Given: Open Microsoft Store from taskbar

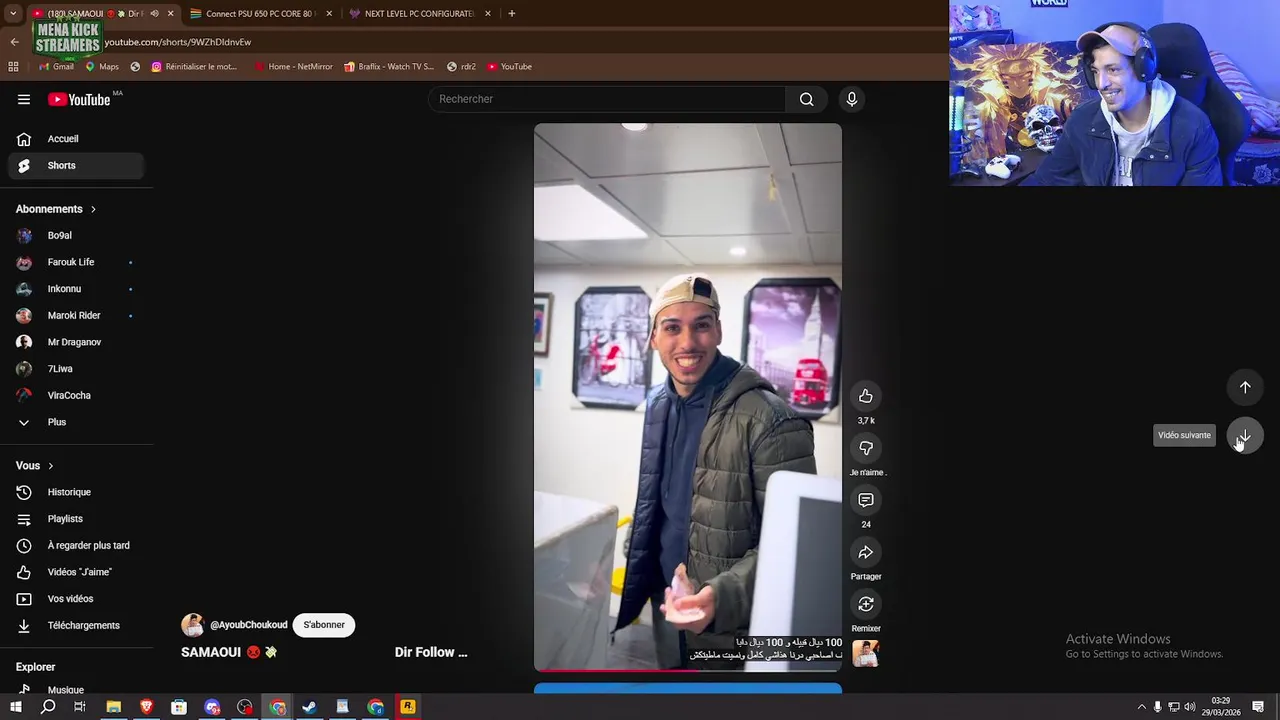Looking at the screenshot, I should pyautogui.click(x=179, y=707).
